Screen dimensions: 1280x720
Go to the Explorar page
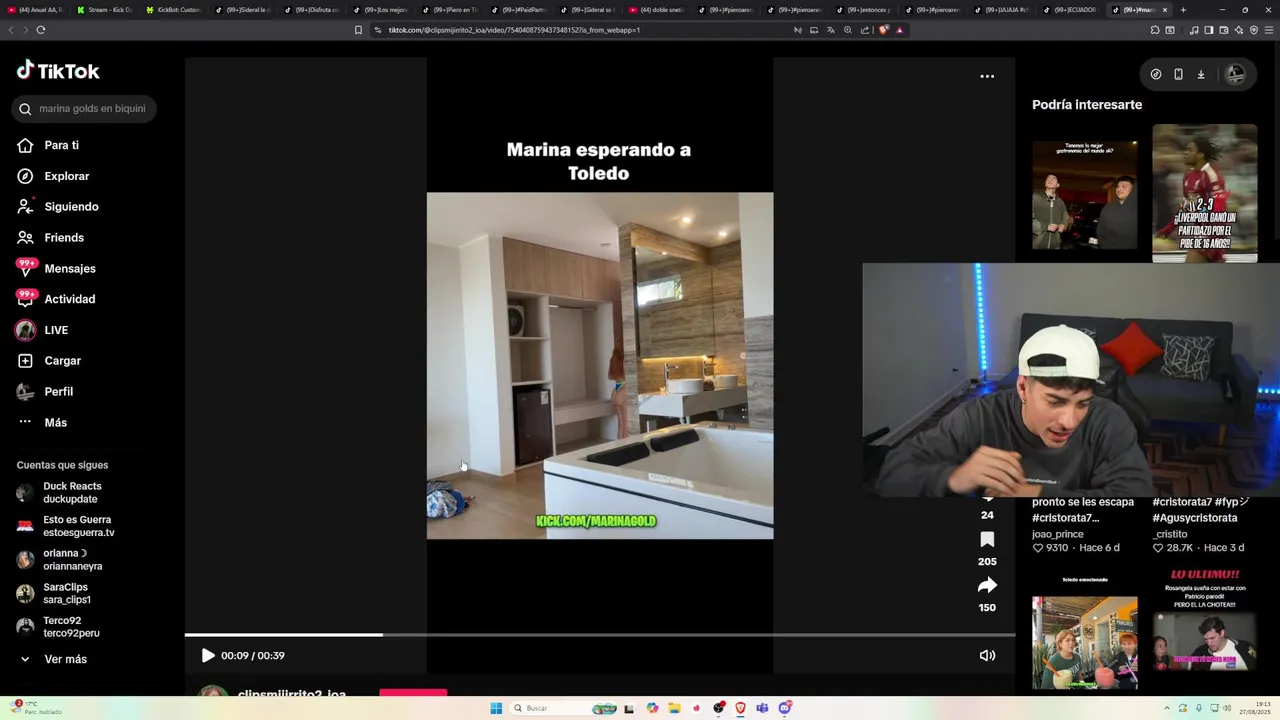(x=53, y=176)
